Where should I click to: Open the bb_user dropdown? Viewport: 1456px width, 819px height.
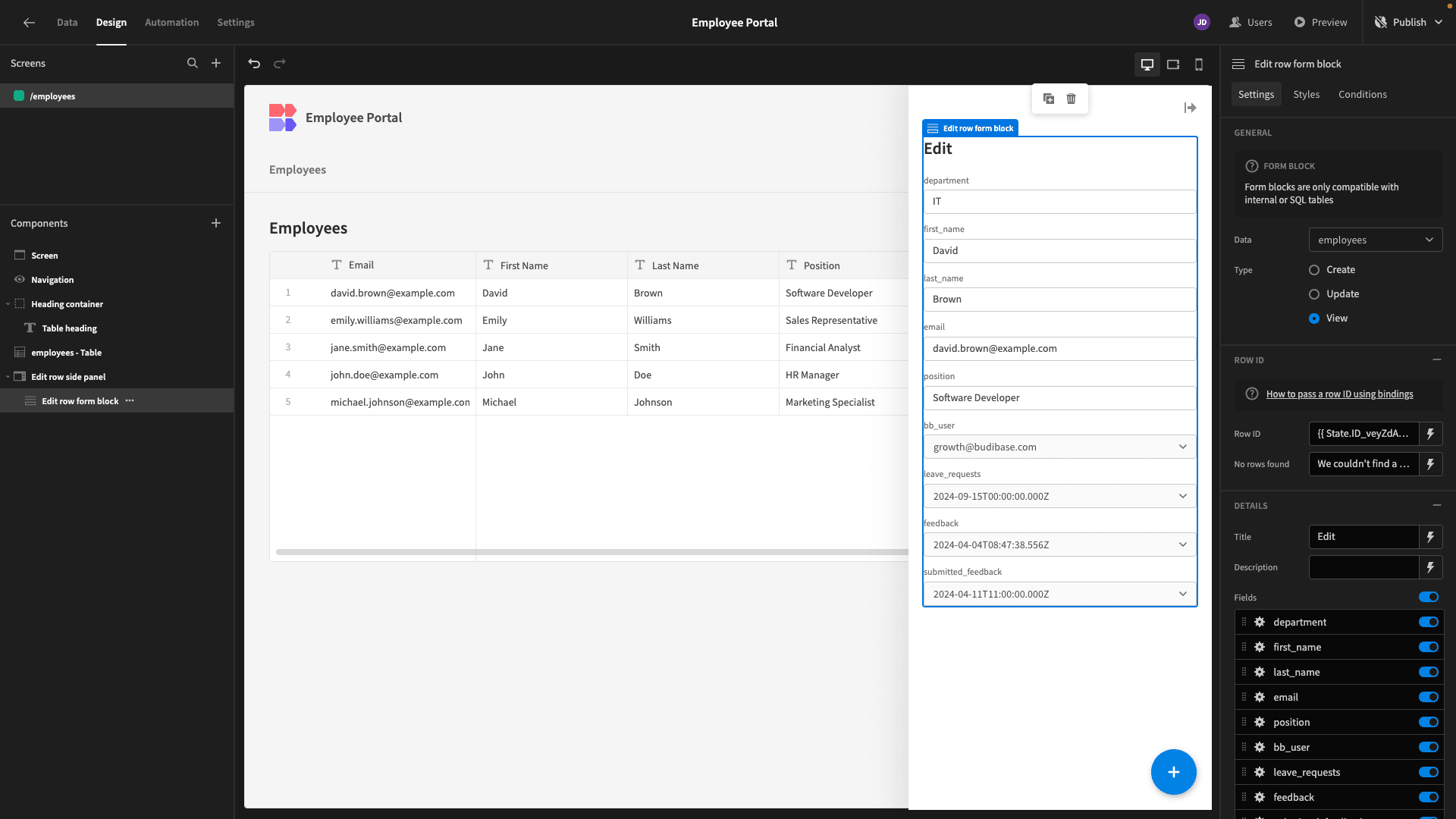1059,447
